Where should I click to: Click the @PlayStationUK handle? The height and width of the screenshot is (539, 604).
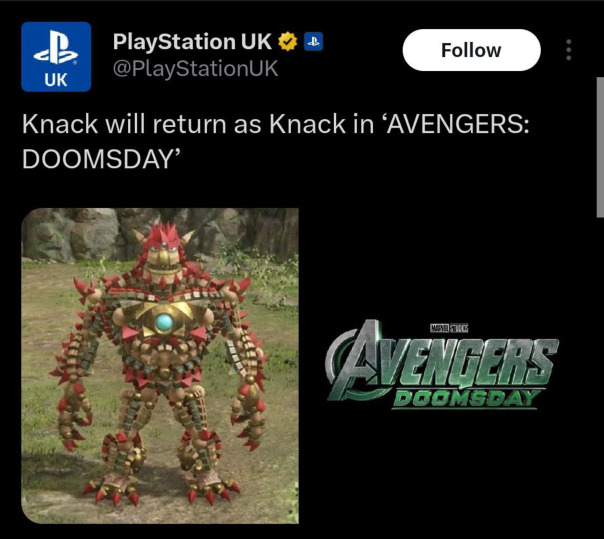(195, 69)
